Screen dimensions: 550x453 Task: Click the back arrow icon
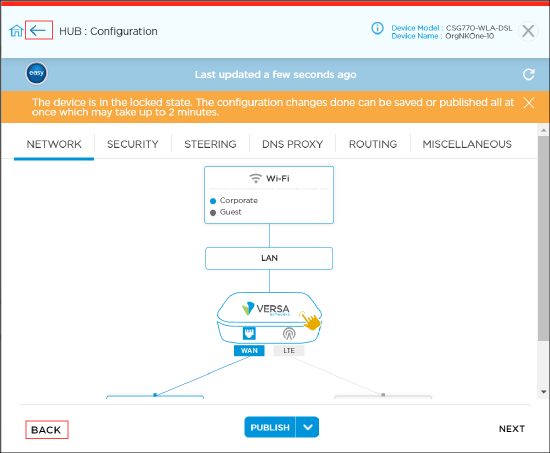pyautogui.click(x=38, y=31)
